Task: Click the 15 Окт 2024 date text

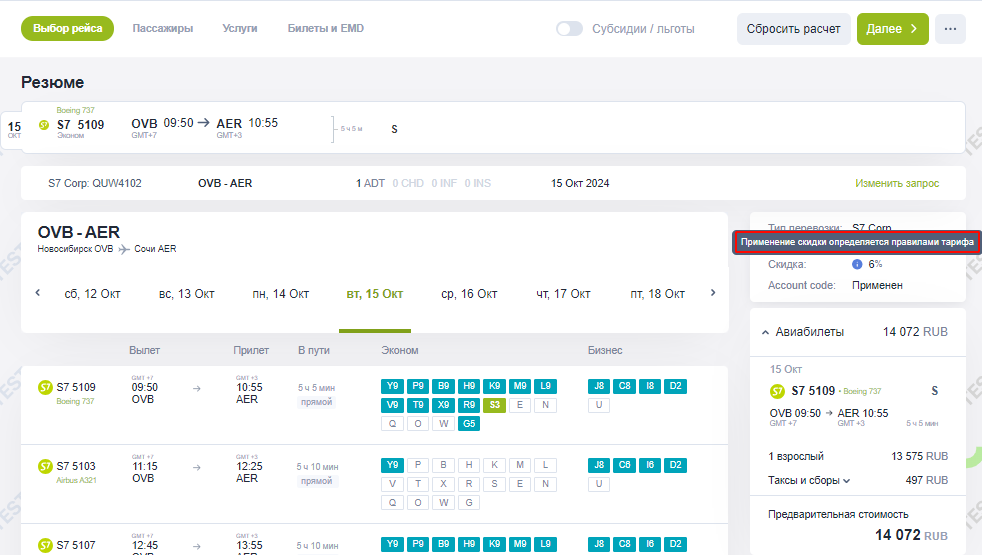Action: point(580,184)
